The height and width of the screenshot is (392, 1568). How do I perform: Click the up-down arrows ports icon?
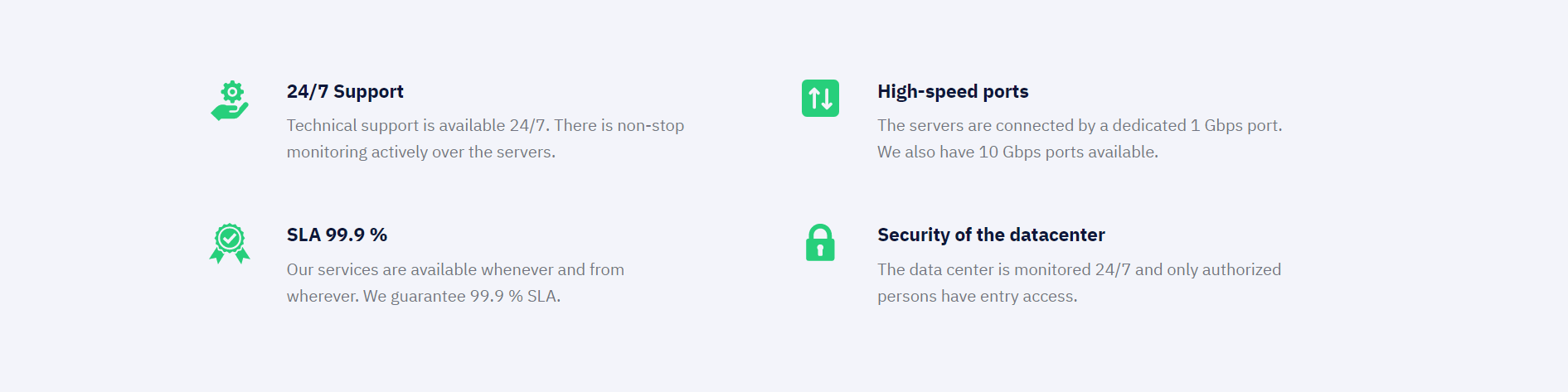(x=820, y=98)
